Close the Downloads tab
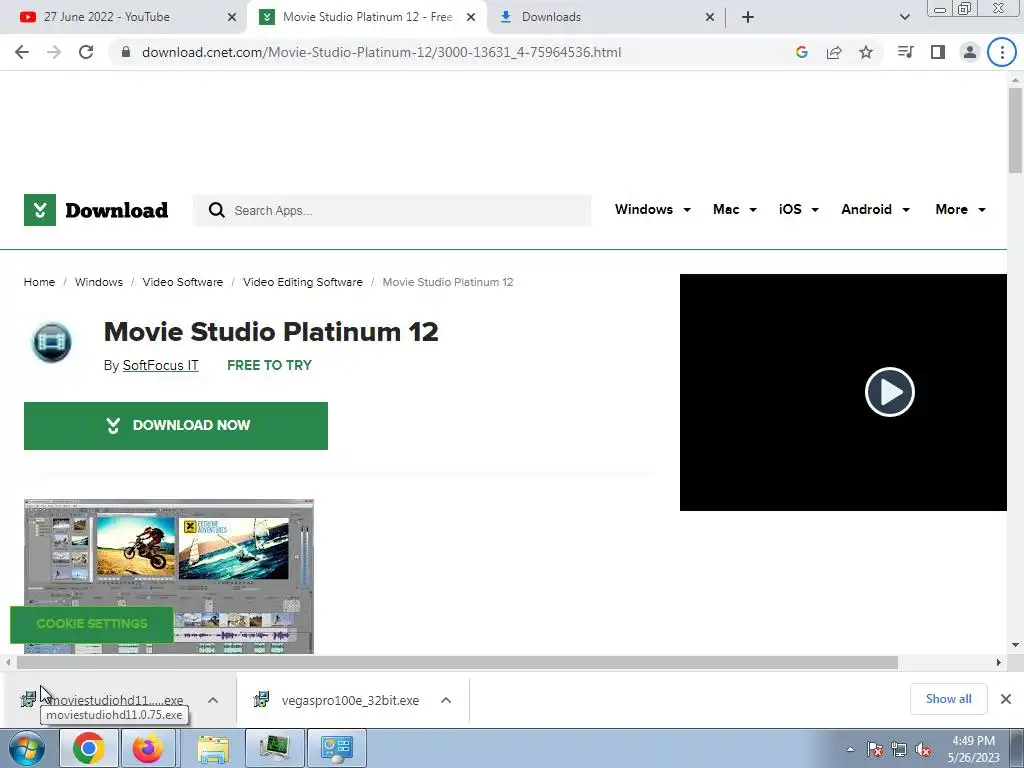1024x768 pixels. point(710,17)
